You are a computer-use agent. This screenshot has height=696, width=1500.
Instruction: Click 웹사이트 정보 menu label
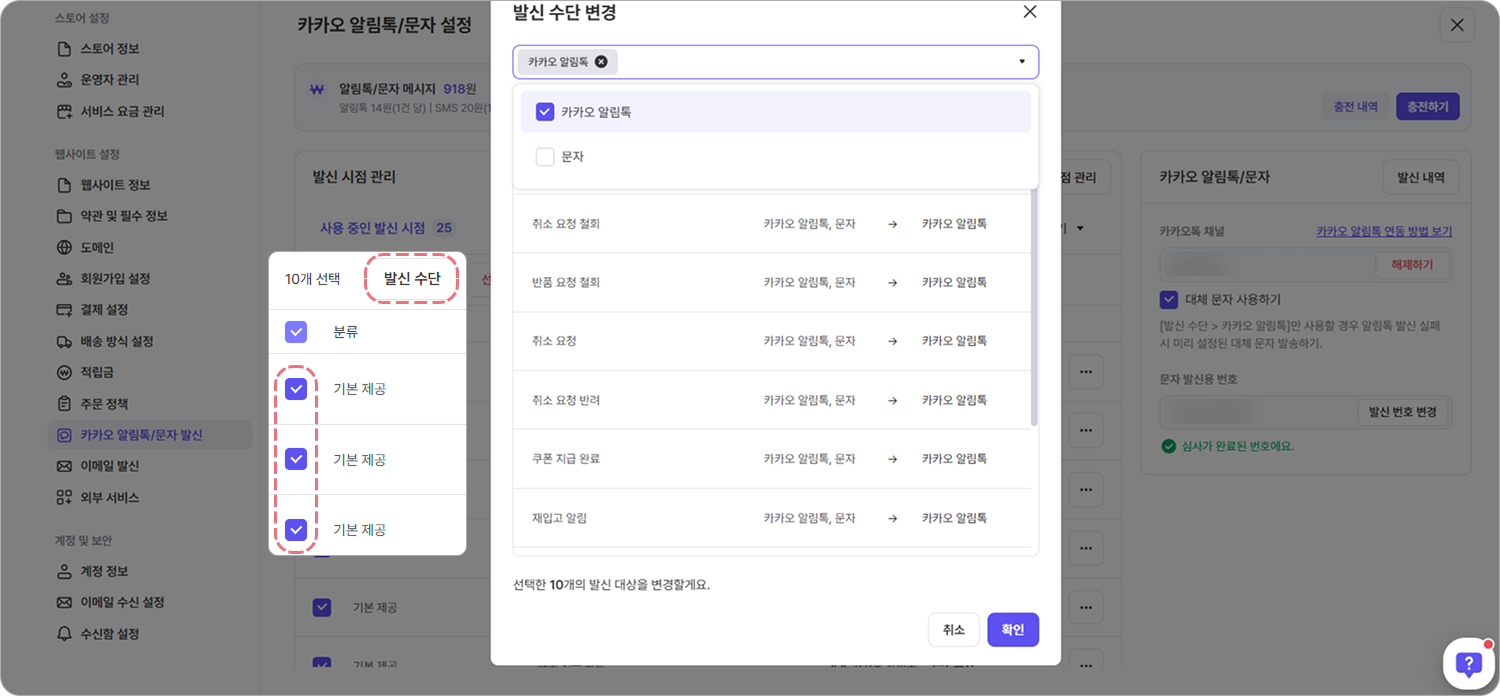[x=115, y=185]
